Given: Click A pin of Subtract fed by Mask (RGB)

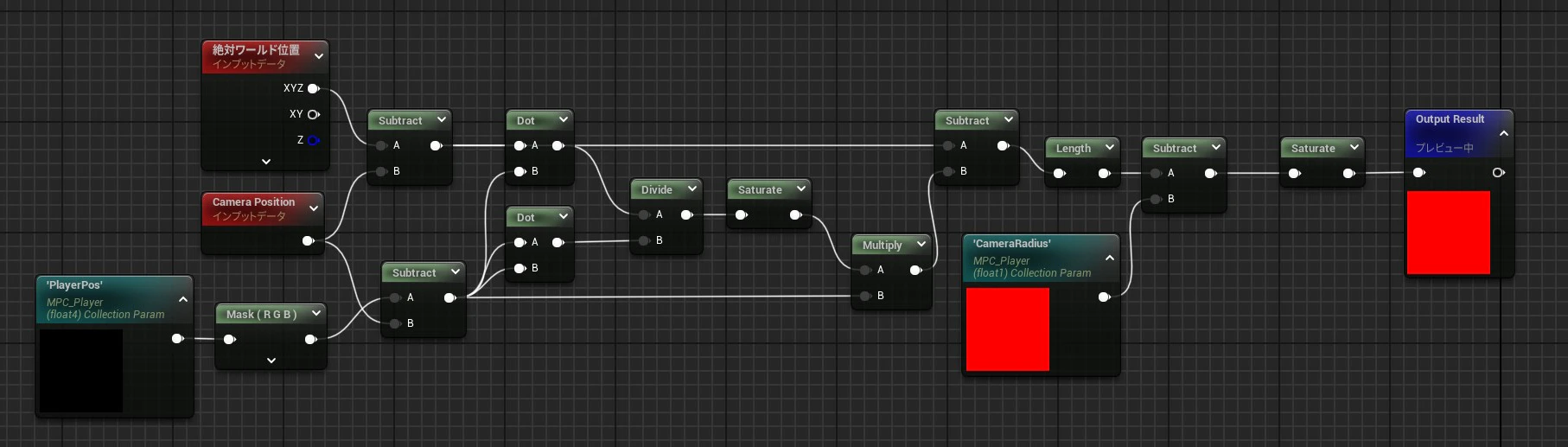Looking at the screenshot, I should [395, 297].
